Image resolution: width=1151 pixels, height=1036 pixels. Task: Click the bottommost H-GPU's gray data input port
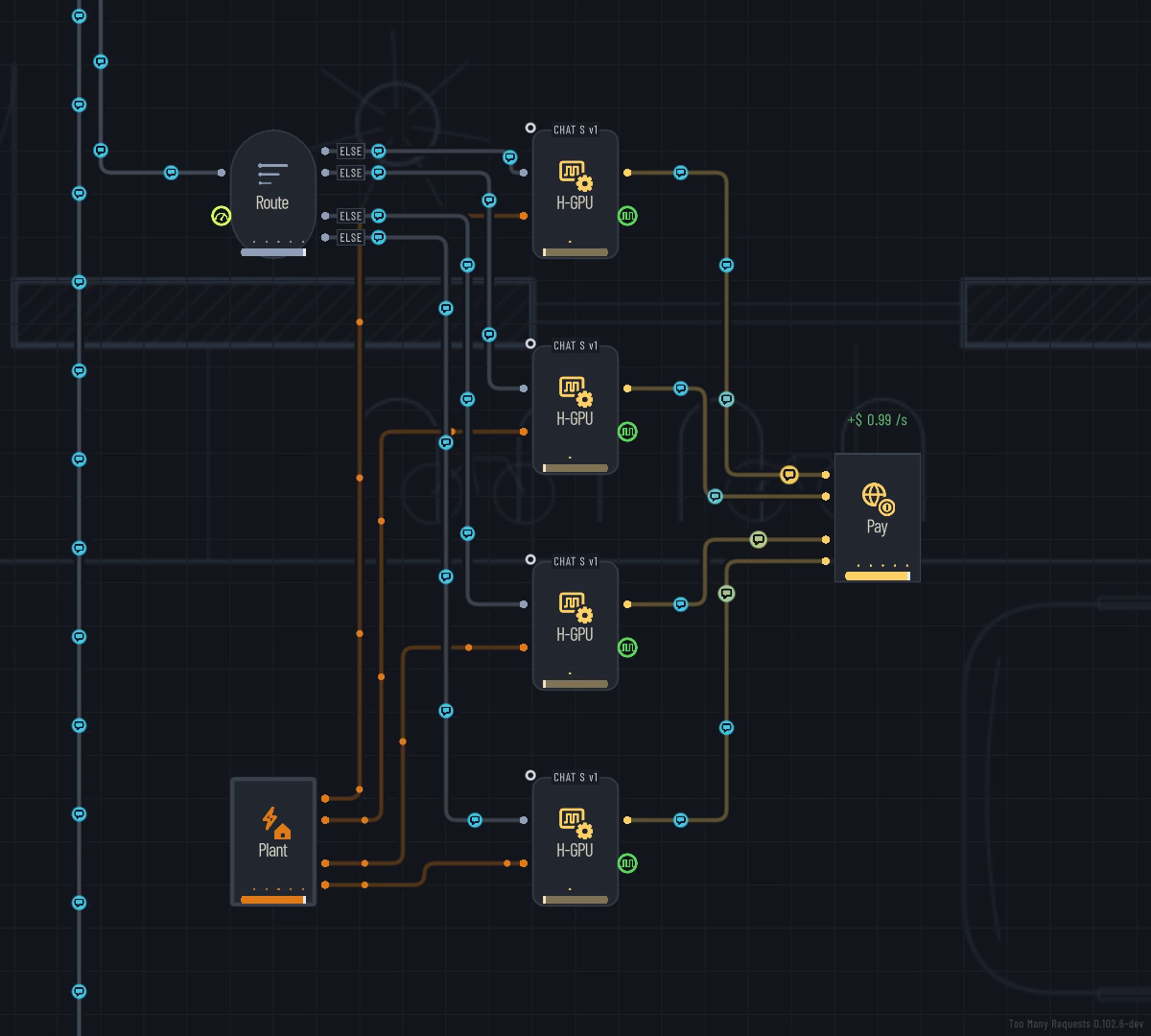point(523,820)
